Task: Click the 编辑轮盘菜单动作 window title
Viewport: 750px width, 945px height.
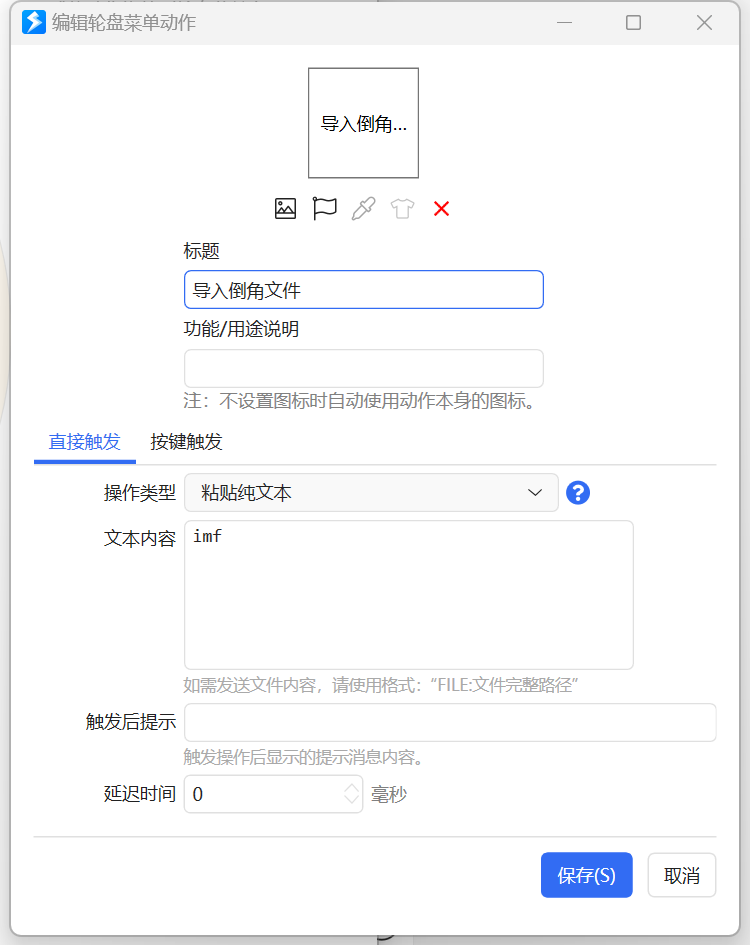Action: [x=124, y=22]
